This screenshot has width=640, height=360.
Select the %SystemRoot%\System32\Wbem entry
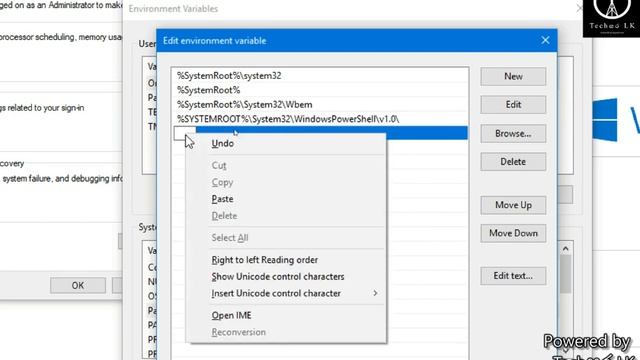320,104
